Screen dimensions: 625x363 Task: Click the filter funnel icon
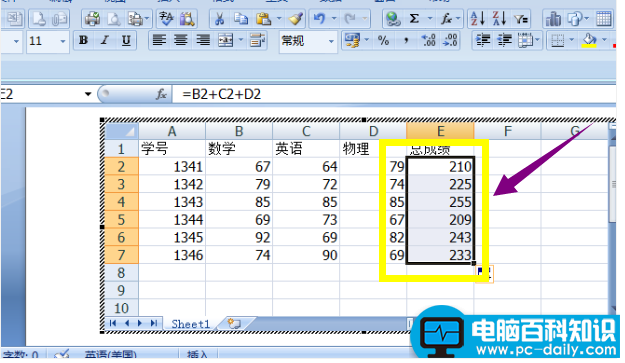(x=521, y=19)
